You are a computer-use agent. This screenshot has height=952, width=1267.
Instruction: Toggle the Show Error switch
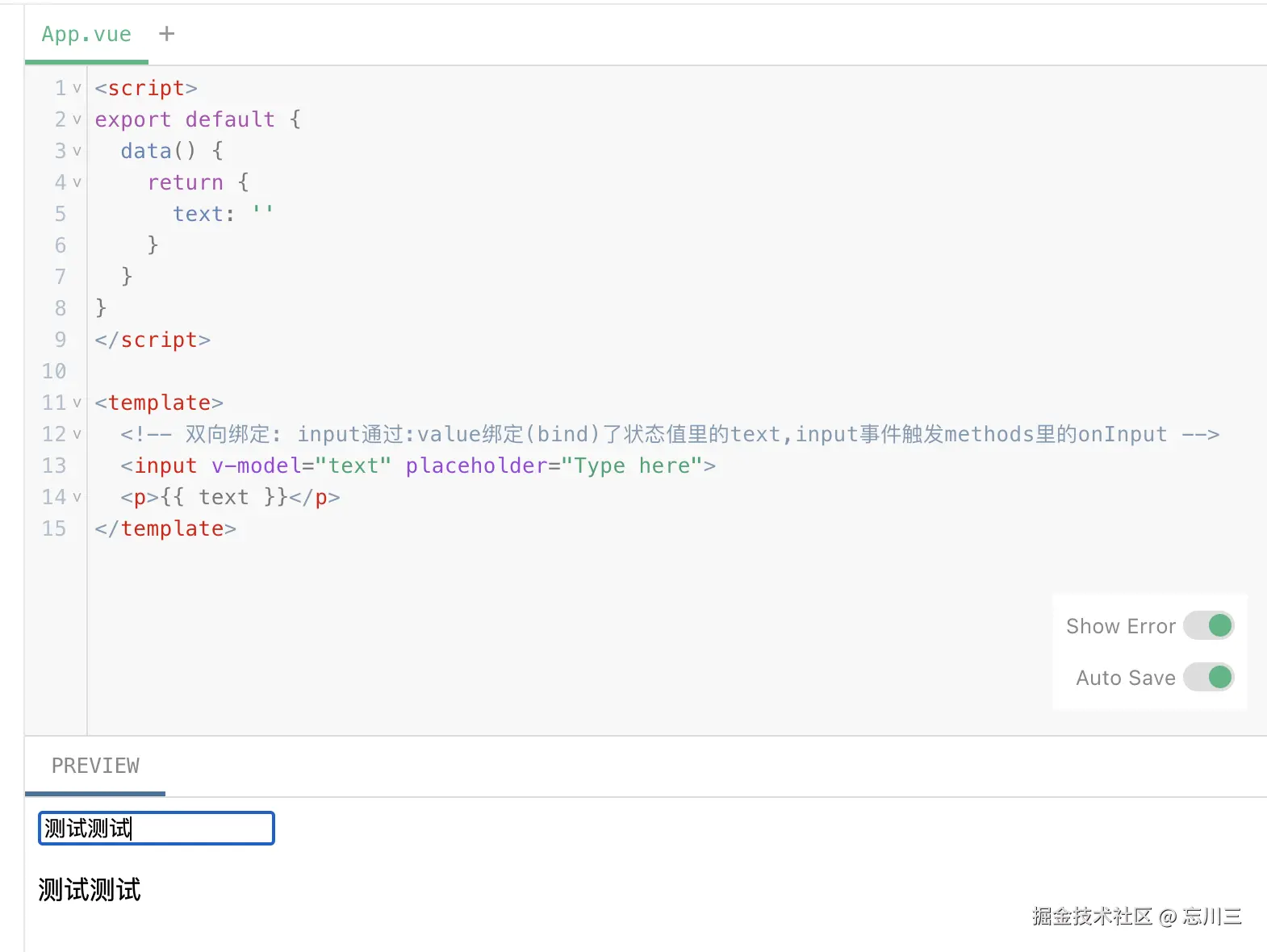[x=1208, y=626]
